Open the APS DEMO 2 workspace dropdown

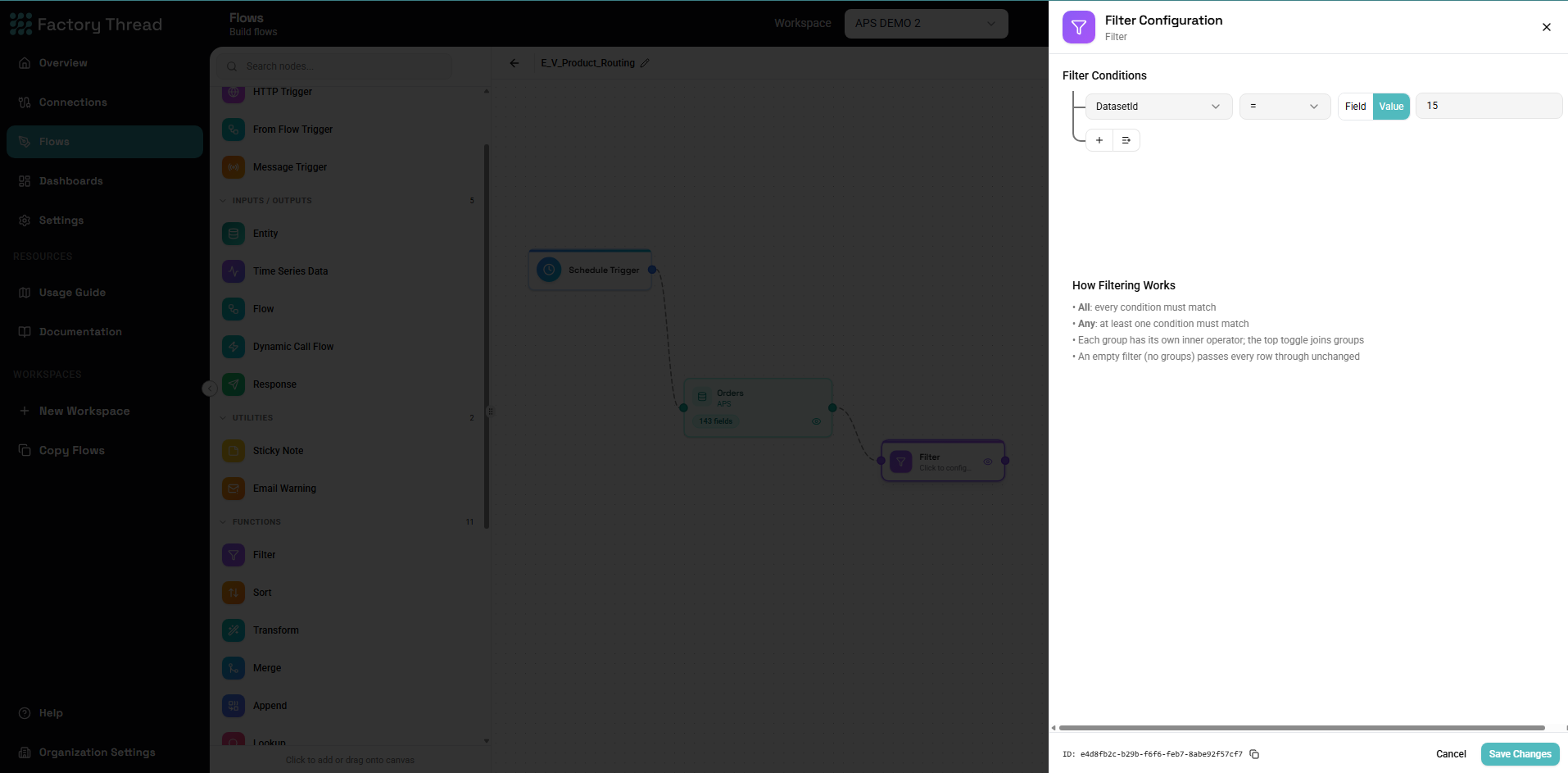tap(926, 23)
